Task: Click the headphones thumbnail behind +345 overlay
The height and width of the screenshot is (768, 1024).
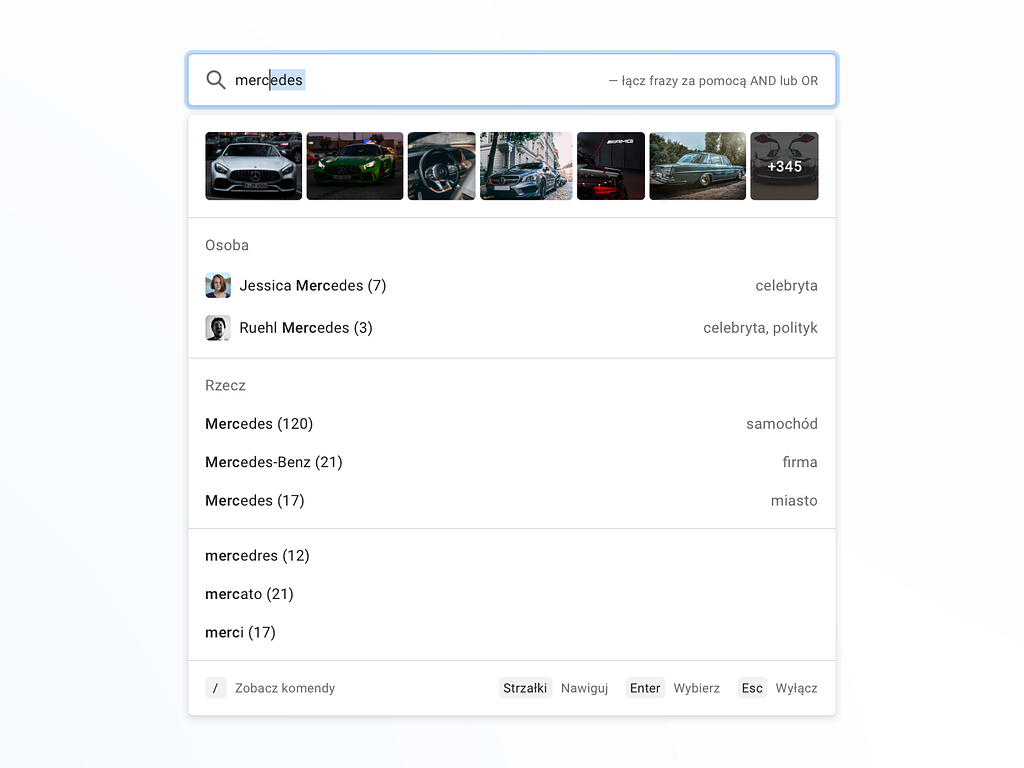Action: (x=784, y=166)
